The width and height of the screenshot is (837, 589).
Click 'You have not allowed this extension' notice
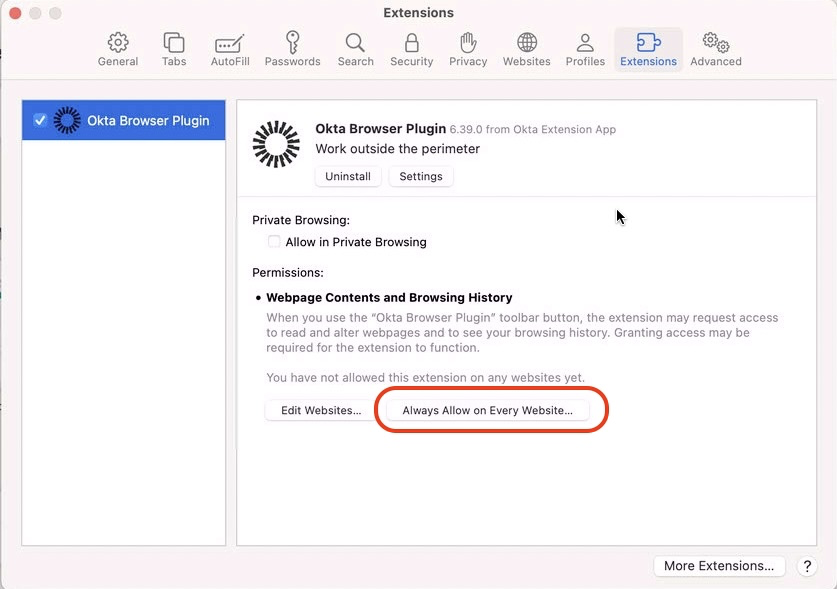(425, 378)
